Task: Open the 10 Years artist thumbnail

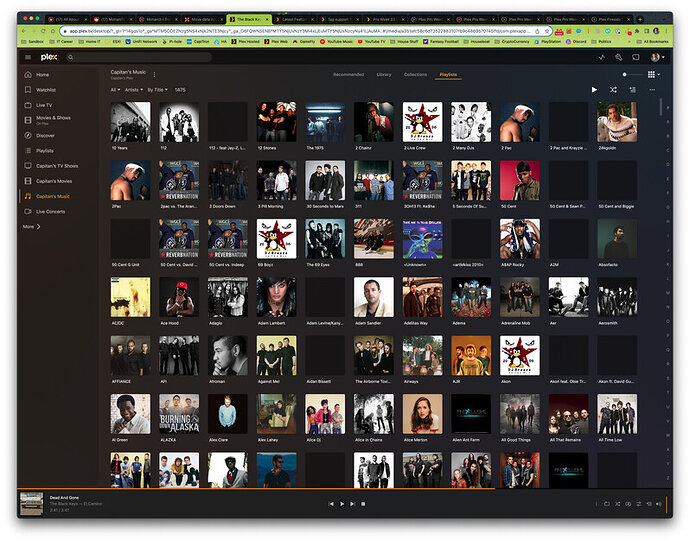Action: pyautogui.click(x=130, y=122)
